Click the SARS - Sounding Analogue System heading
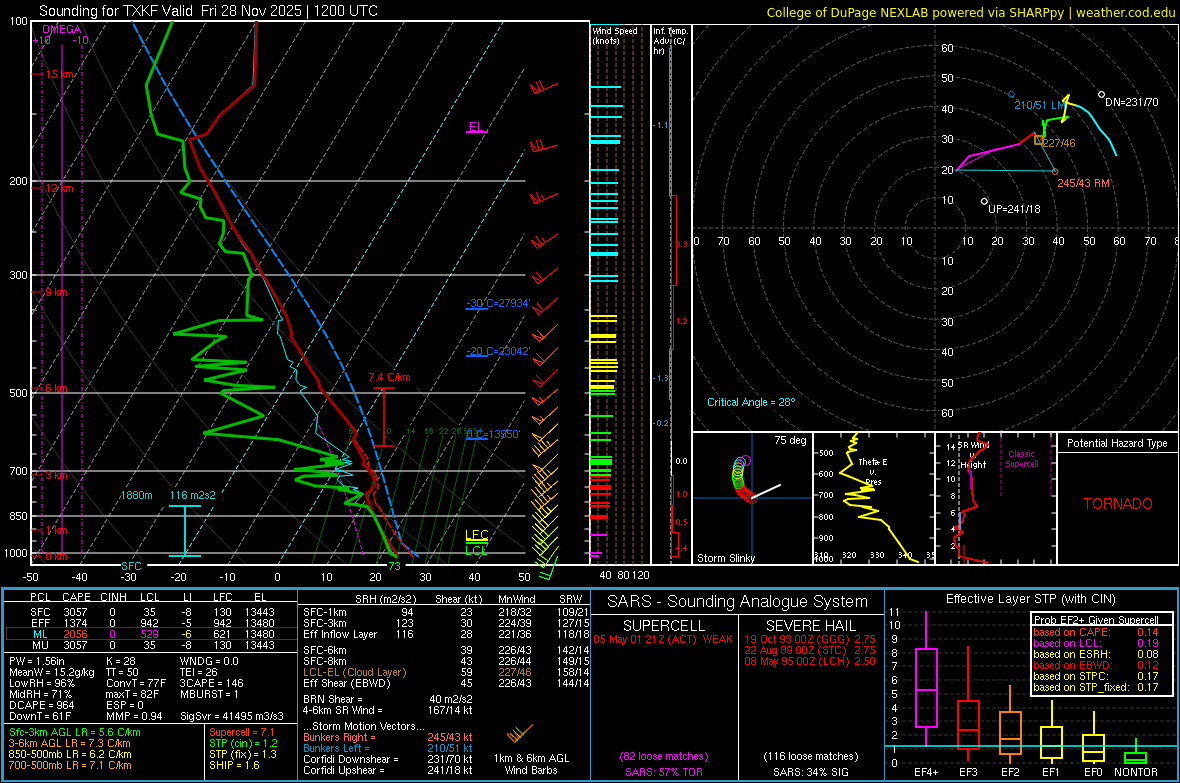Viewport: 1180px width, 783px height. click(738, 602)
